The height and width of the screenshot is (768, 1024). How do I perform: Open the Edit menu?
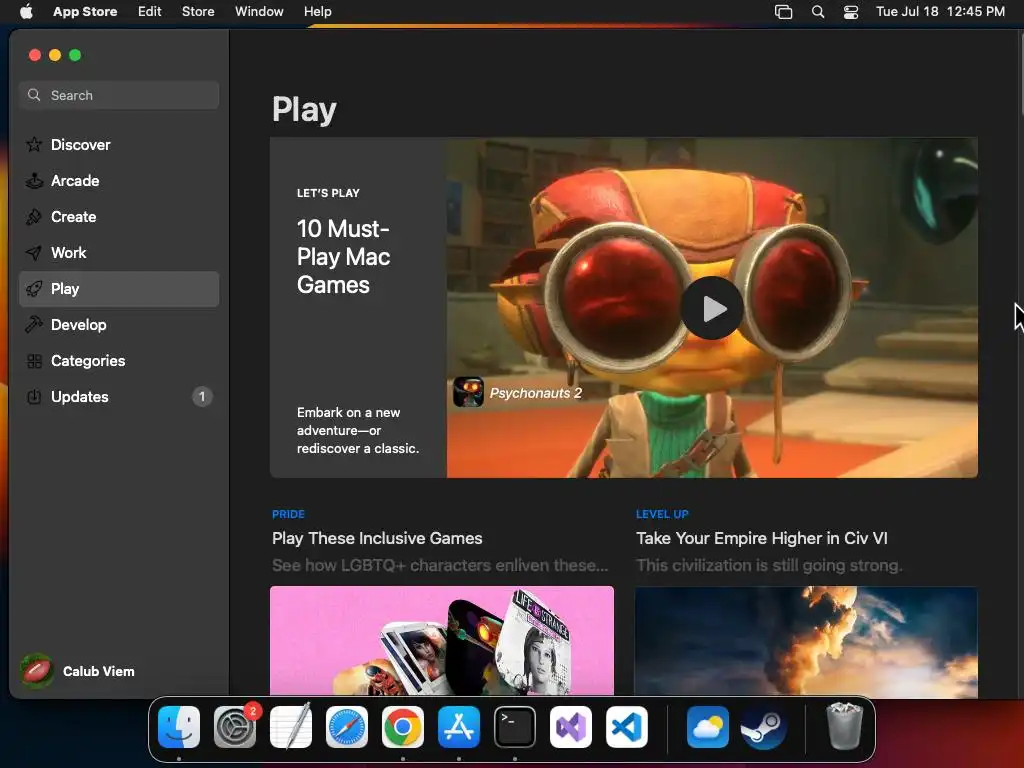pos(150,12)
